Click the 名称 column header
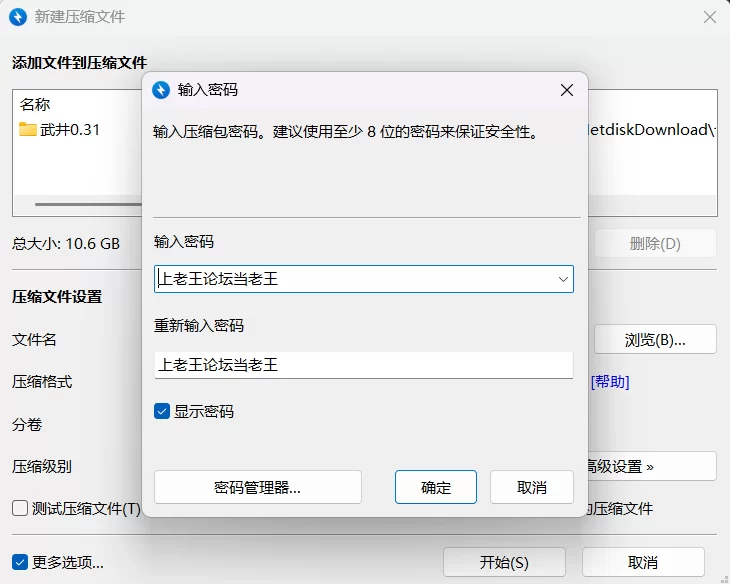This screenshot has width=730, height=584. [x=35, y=104]
